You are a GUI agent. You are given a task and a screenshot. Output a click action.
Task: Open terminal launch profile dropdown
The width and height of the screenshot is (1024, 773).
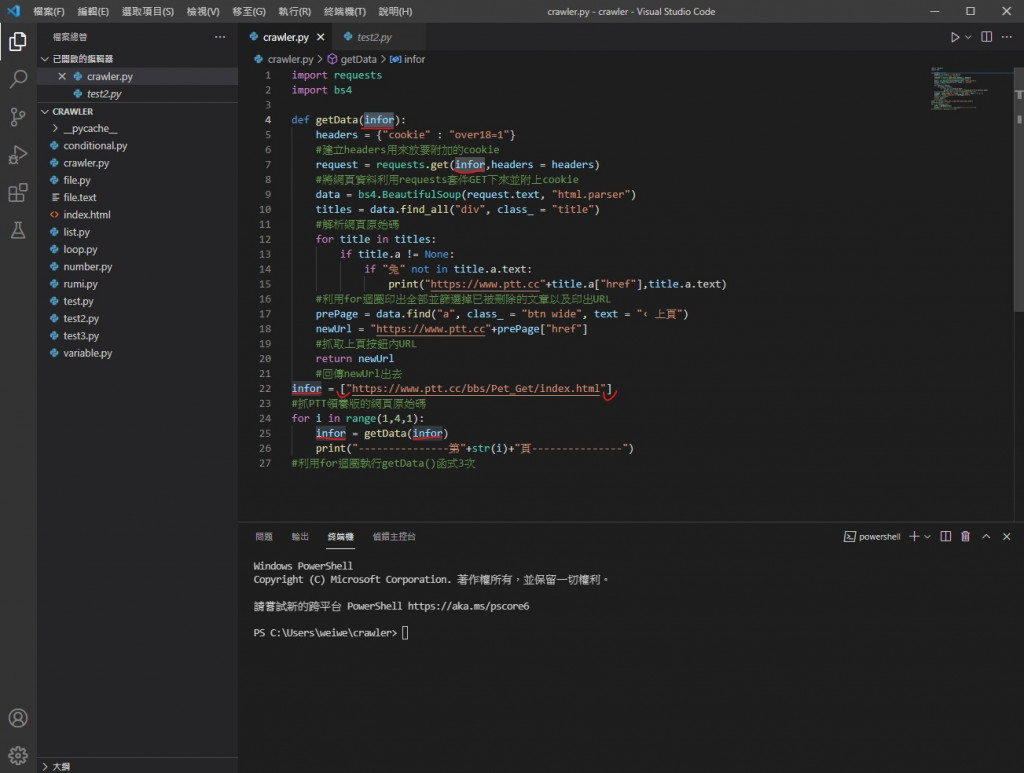927,537
